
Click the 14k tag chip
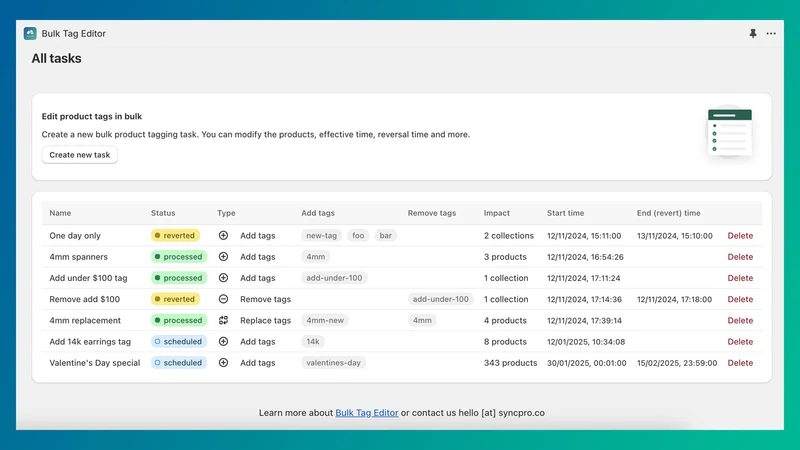click(313, 341)
